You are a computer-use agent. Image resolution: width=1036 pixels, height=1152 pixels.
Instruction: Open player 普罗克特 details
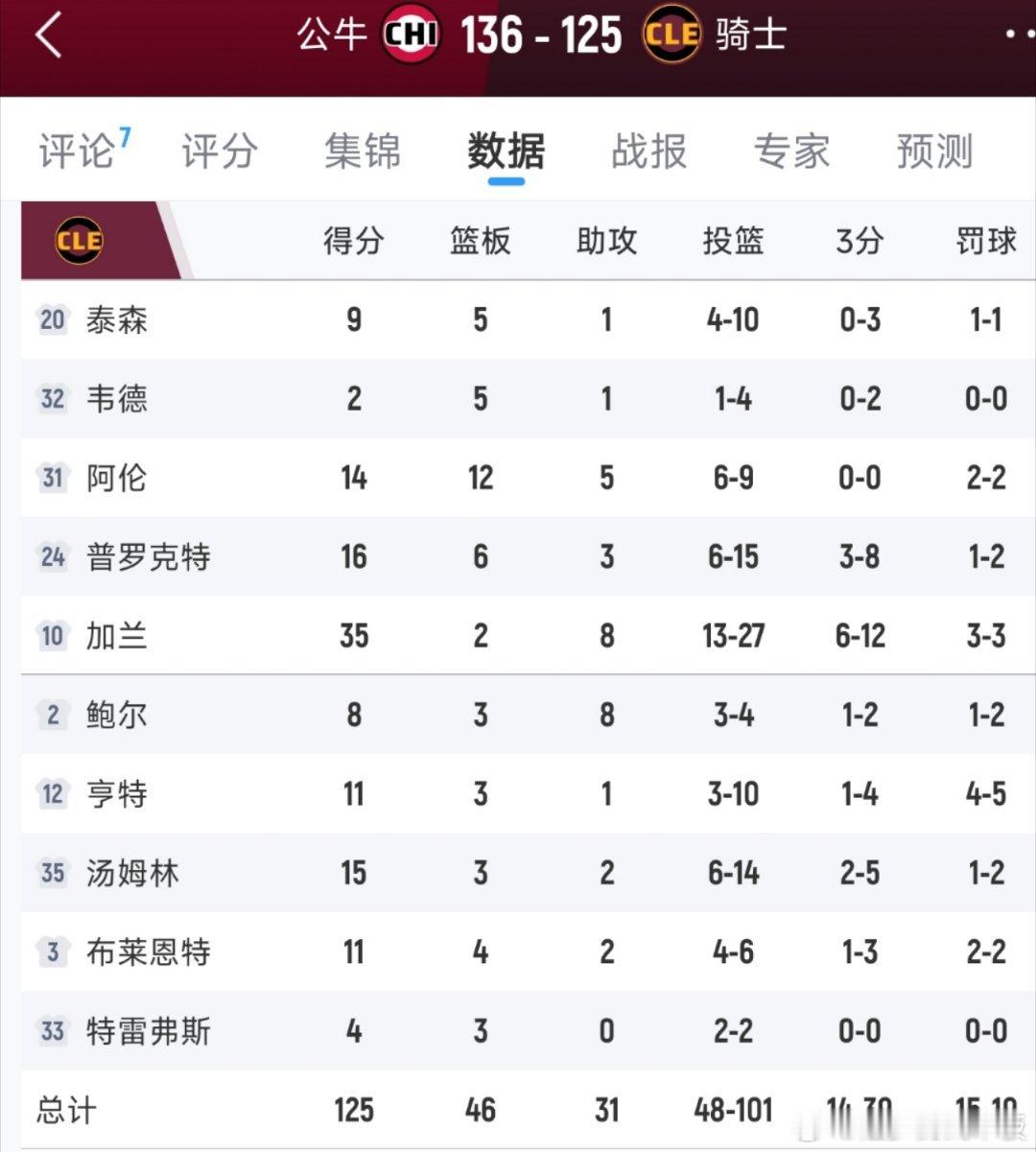pyautogui.click(x=149, y=557)
